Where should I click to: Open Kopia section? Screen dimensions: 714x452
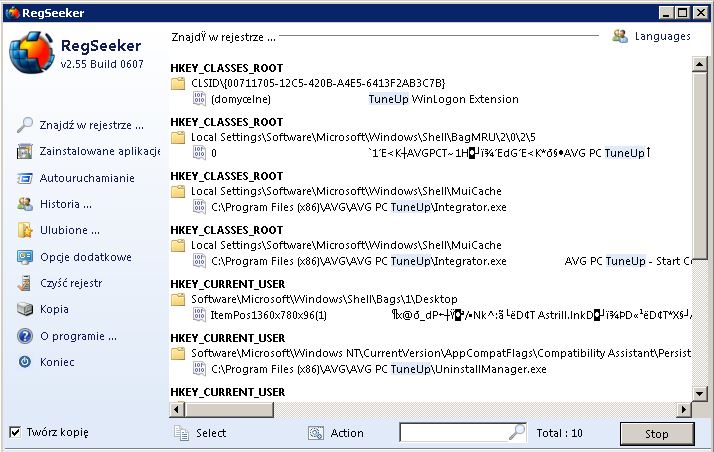click(54, 309)
